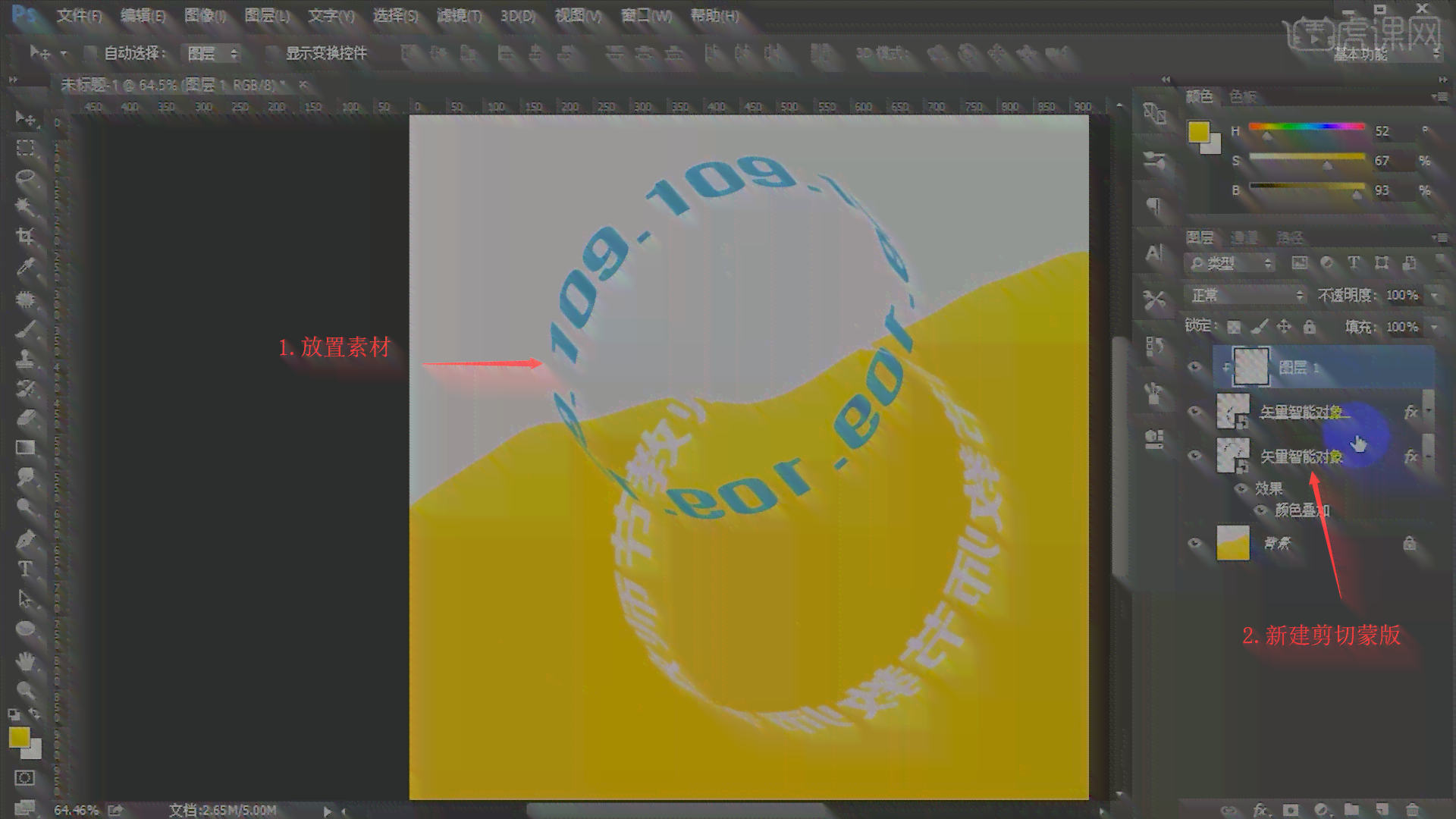Viewport: 1456px width, 819px height.
Task: Select the Eyedropper tool
Action: (x=25, y=267)
